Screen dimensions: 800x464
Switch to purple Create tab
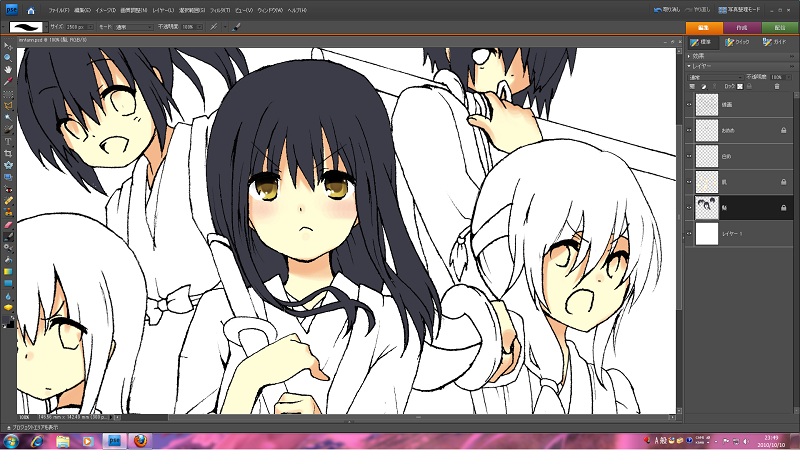[x=742, y=28]
